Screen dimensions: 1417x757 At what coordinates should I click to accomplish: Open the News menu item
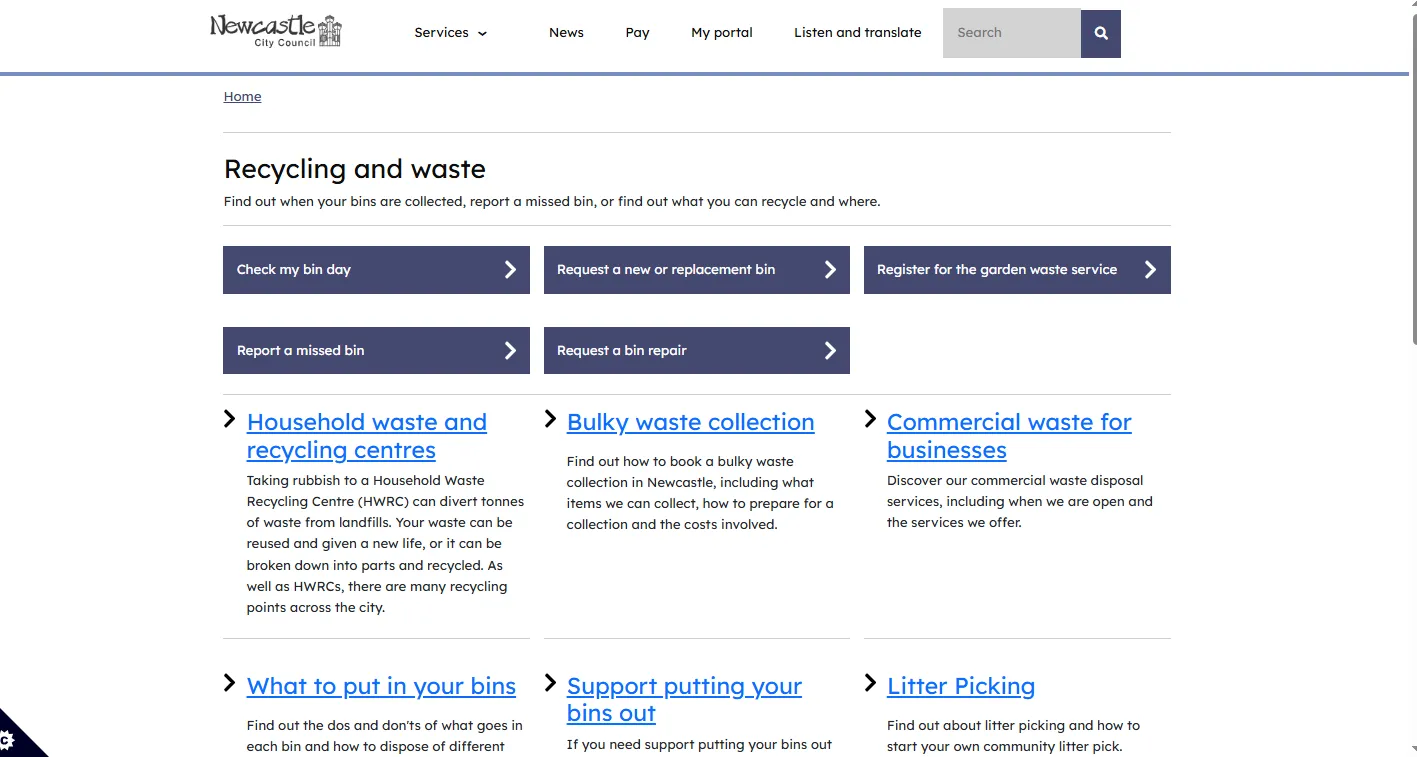click(566, 33)
